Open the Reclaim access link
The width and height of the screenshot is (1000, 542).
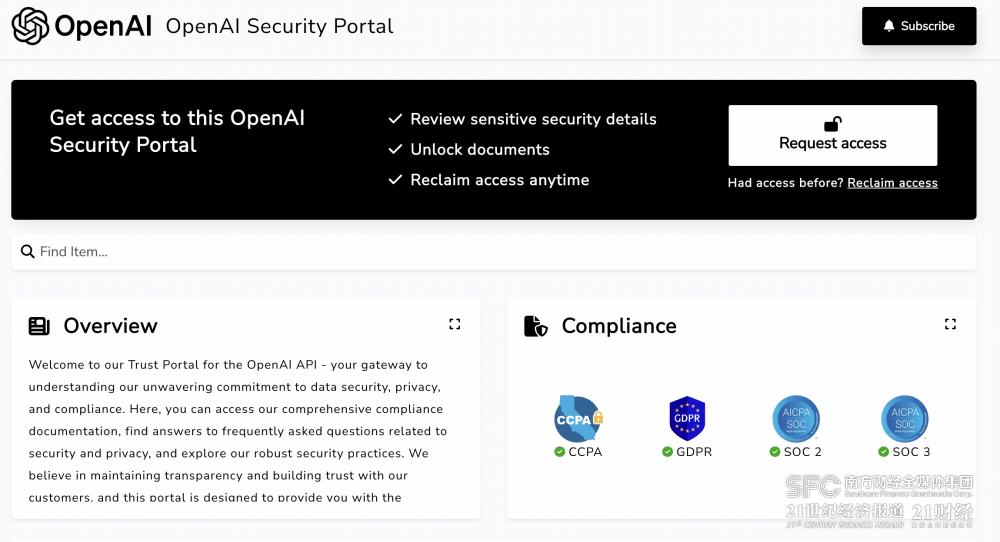pyautogui.click(x=892, y=183)
